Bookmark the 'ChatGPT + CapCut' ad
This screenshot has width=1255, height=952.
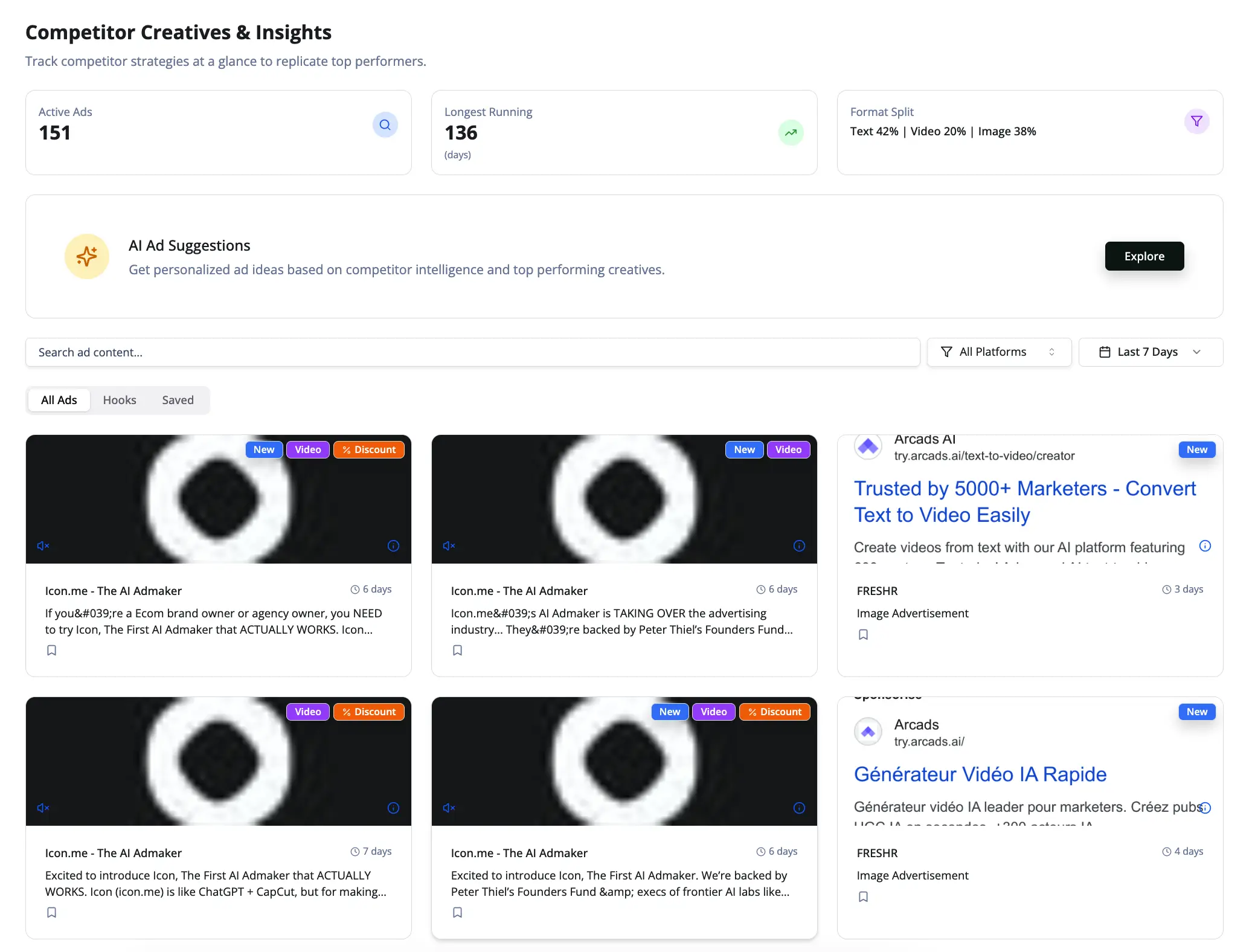pyautogui.click(x=52, y=913)
